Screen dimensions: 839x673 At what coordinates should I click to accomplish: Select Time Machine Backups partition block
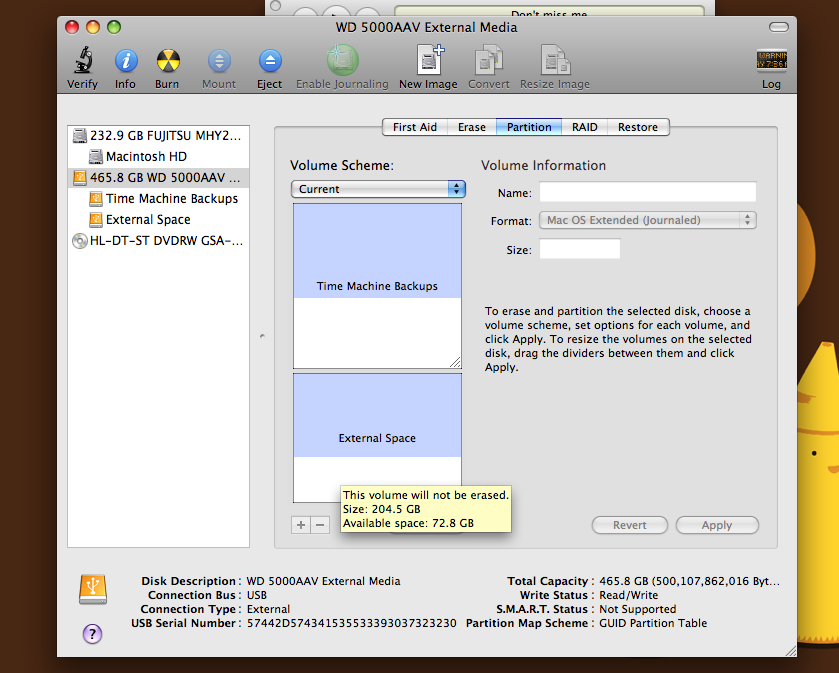(x=377, y=286)
